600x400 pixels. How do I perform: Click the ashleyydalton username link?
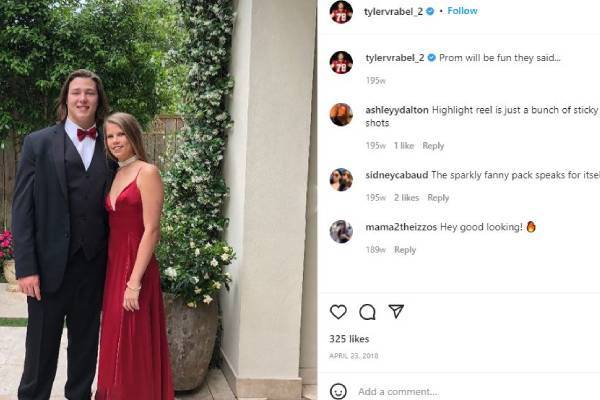pos(397,110)
